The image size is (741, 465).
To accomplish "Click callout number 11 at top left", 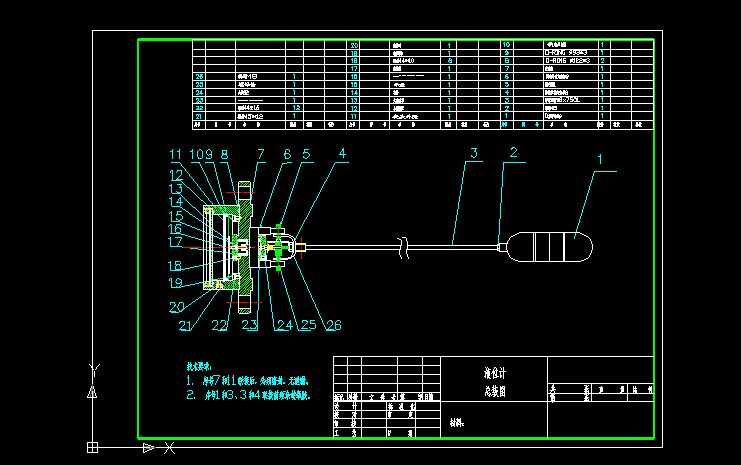I will tap(175, 155).
